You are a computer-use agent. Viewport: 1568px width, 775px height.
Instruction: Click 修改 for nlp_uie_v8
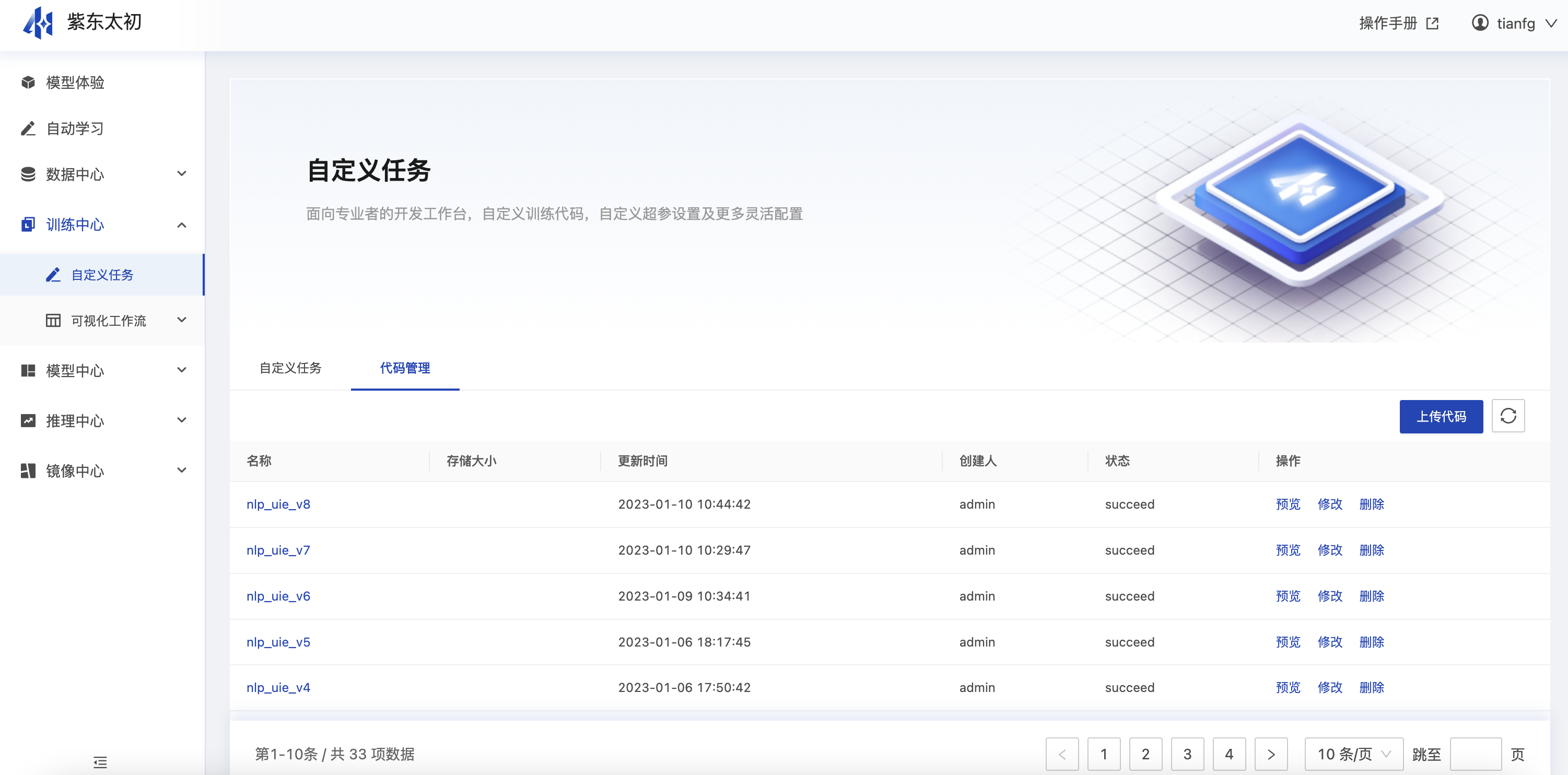1330,504
